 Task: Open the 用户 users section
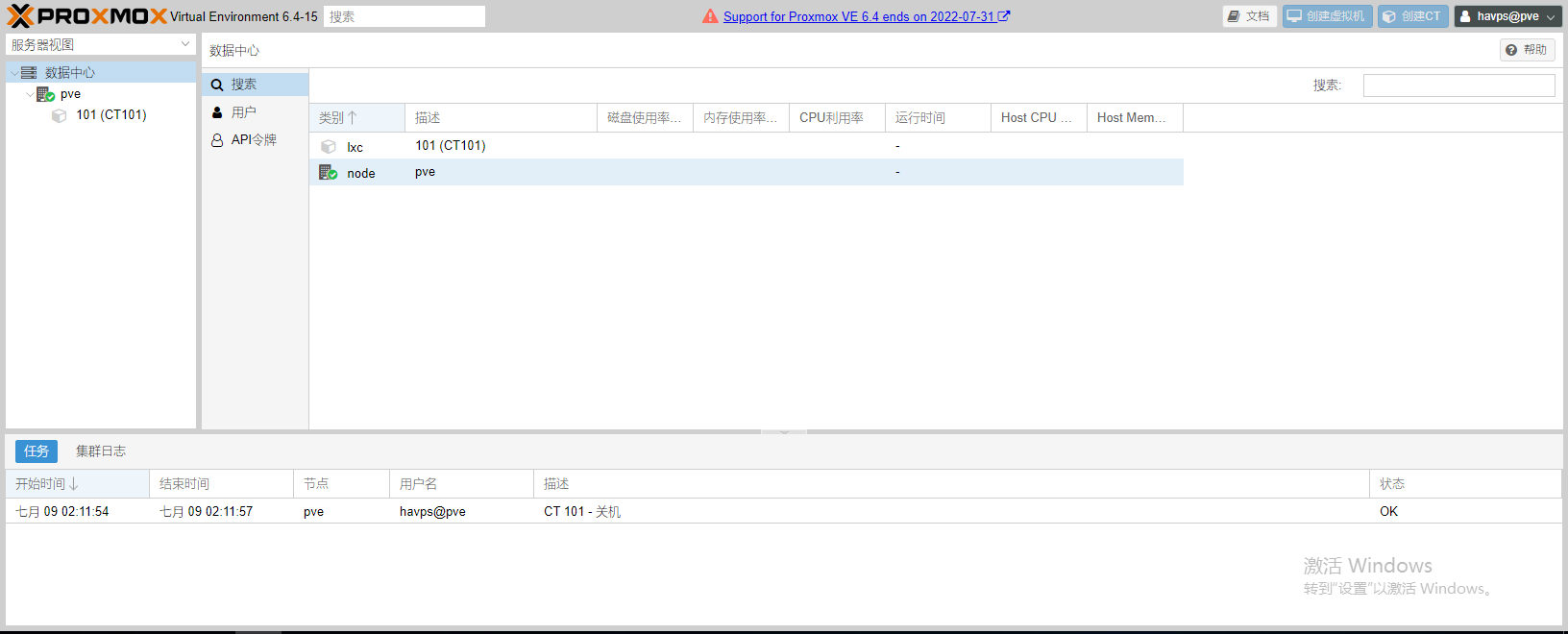pos(243,112)
